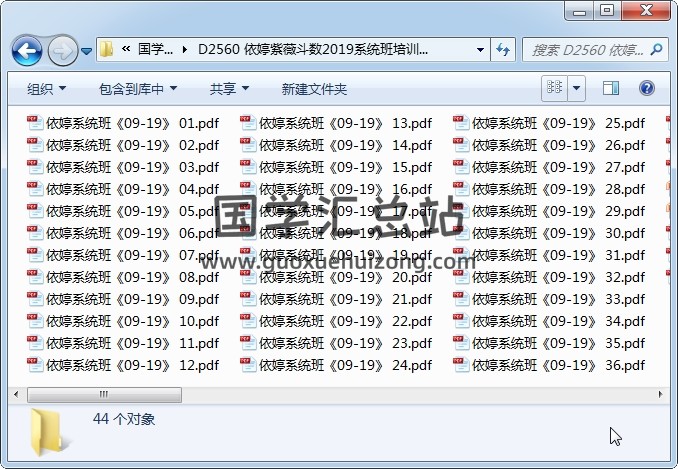Open the help question mark icon
This screenshot has width=678, height=469.
click(x=646, y=88)
